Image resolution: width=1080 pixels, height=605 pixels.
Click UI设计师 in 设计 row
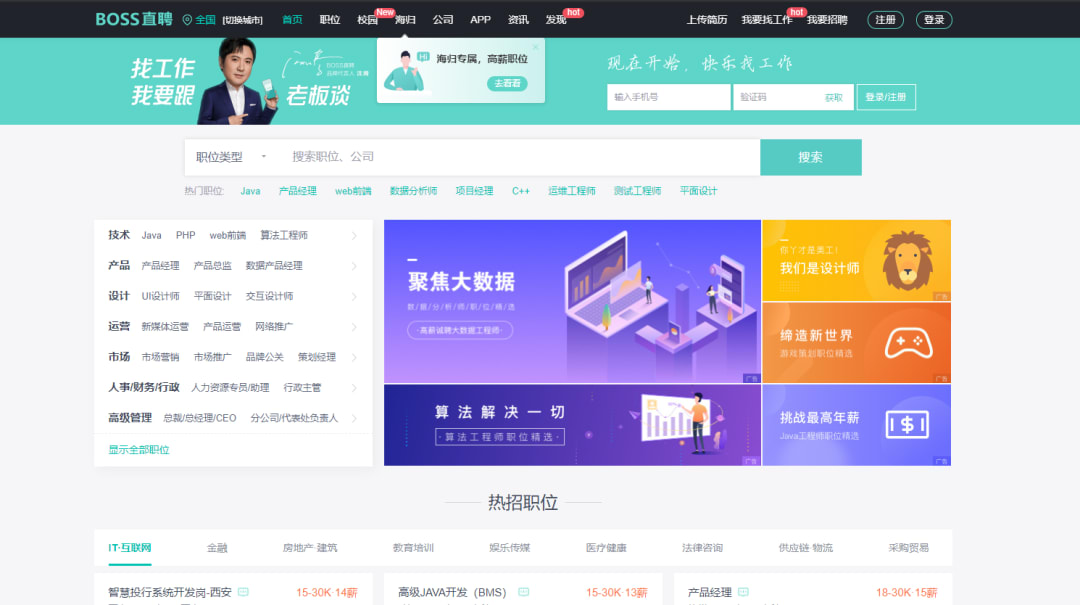(160, 296)
